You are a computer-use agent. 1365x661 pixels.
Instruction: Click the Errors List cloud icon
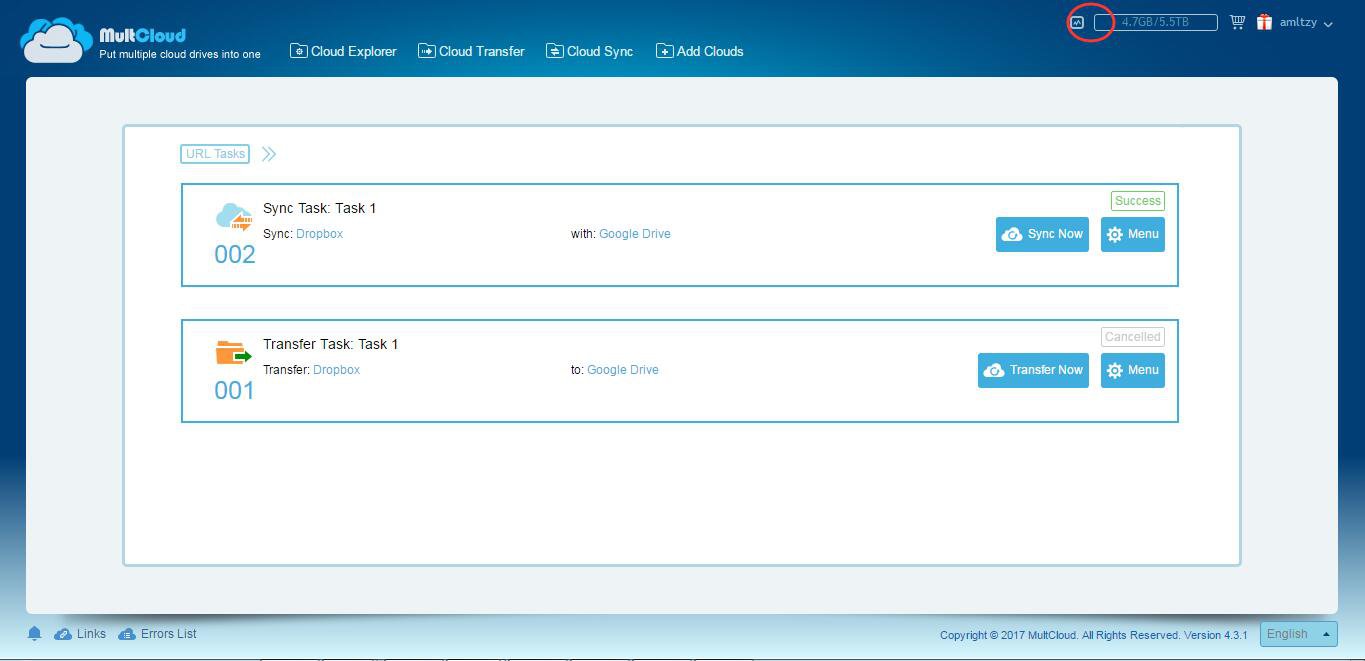tap(127, 634)
